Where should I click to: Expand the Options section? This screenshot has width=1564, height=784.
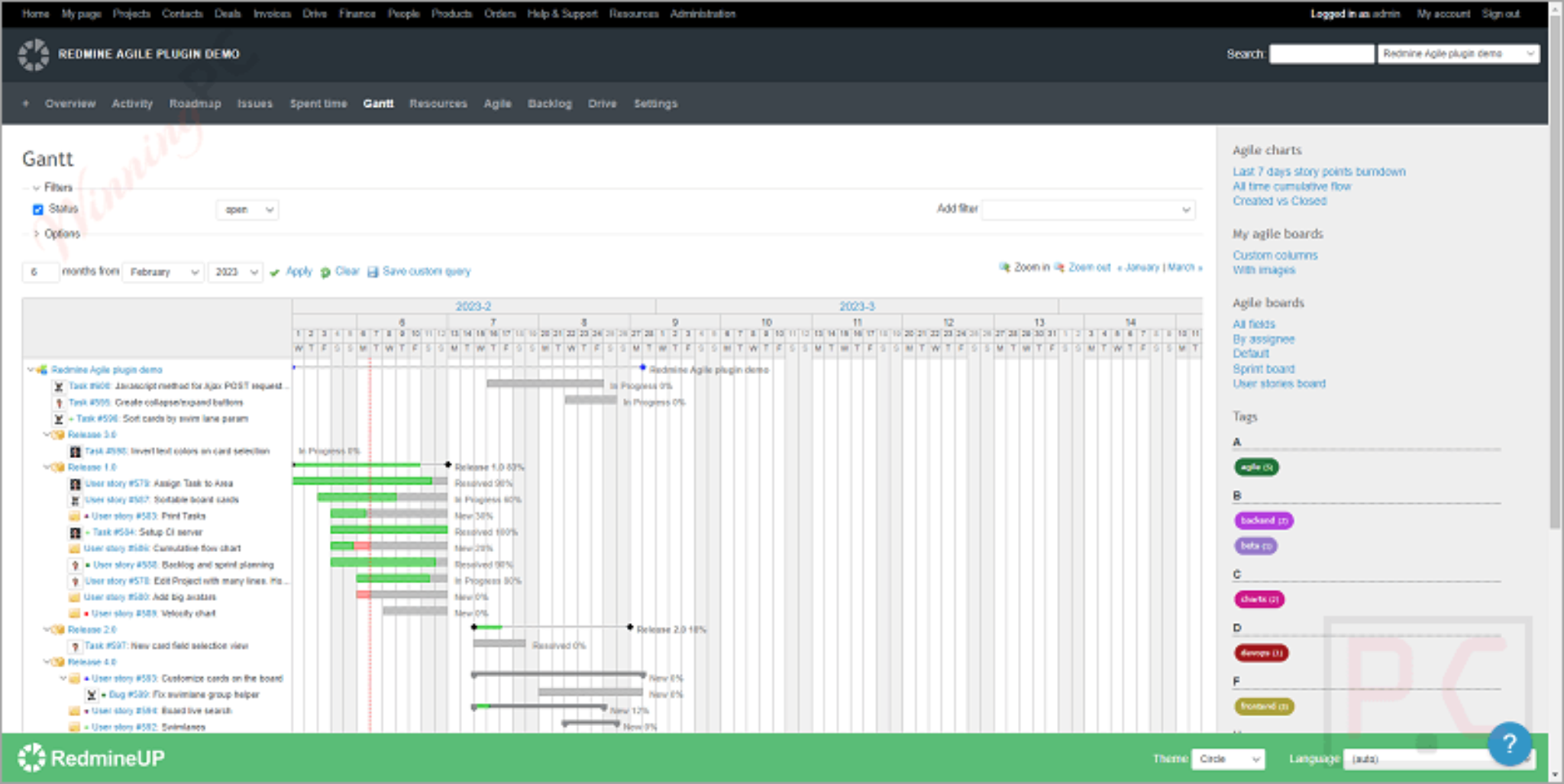click(x=56, y=234)
